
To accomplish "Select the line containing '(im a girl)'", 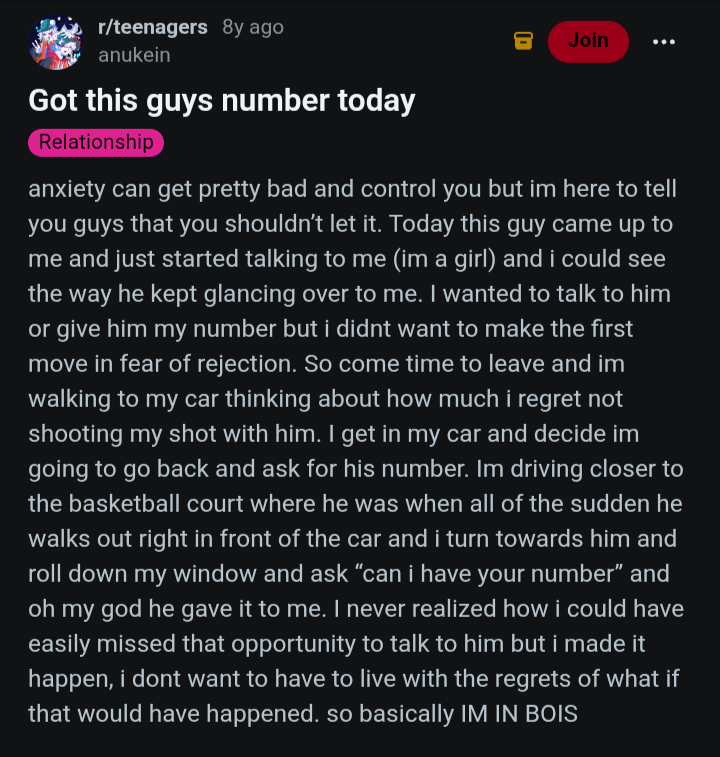I will (347, 259).
